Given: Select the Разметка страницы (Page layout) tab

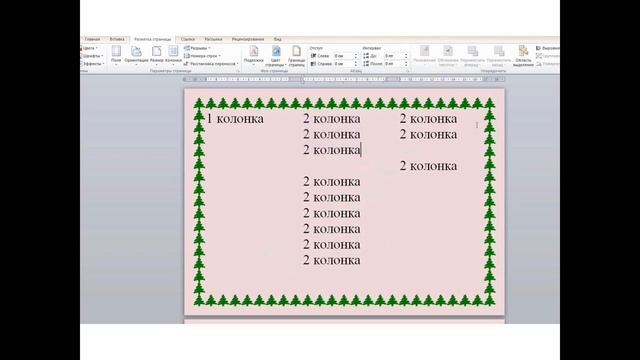Looking at the screenshot, I should [x=153, y=39].
